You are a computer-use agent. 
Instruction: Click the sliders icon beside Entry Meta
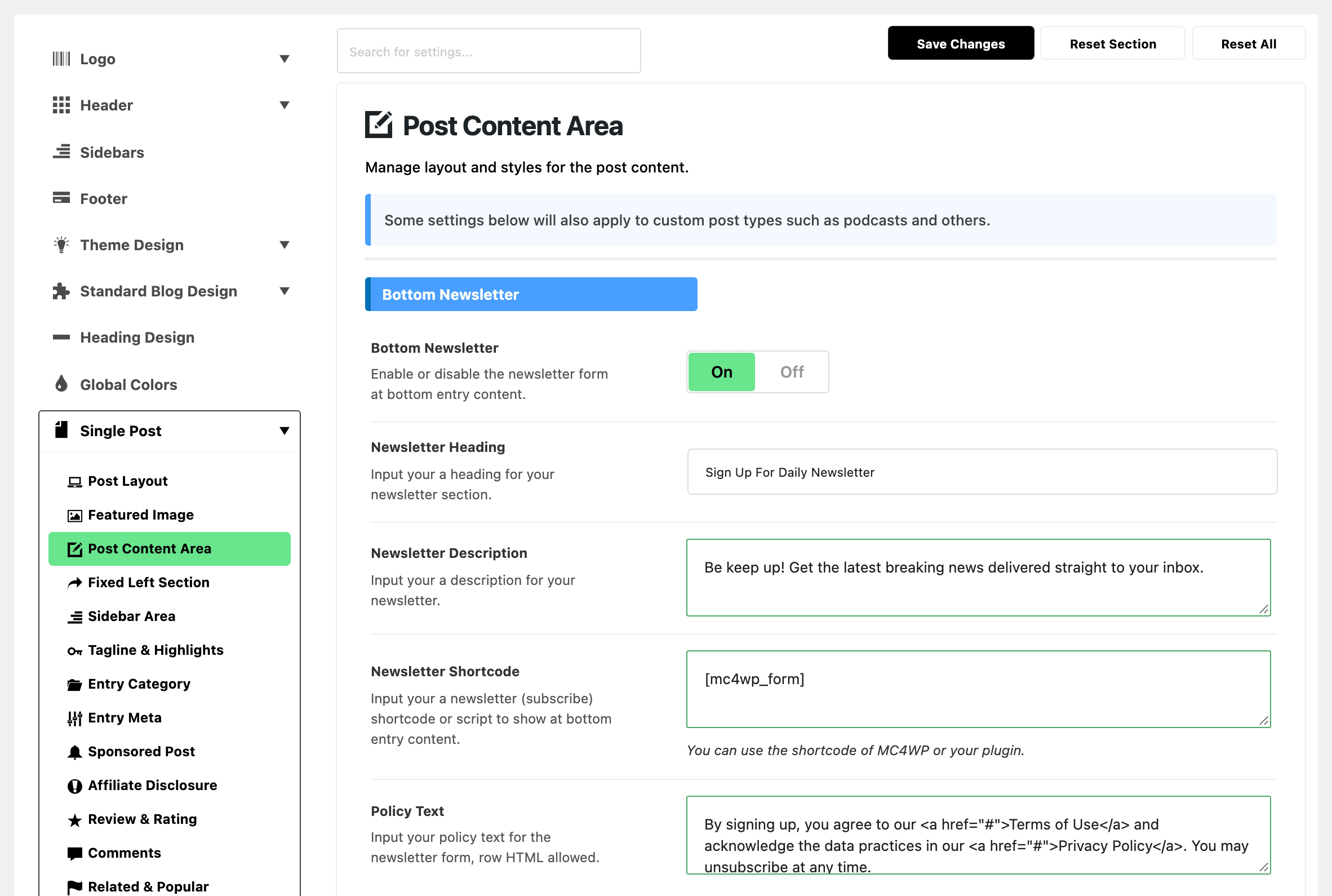75,718
